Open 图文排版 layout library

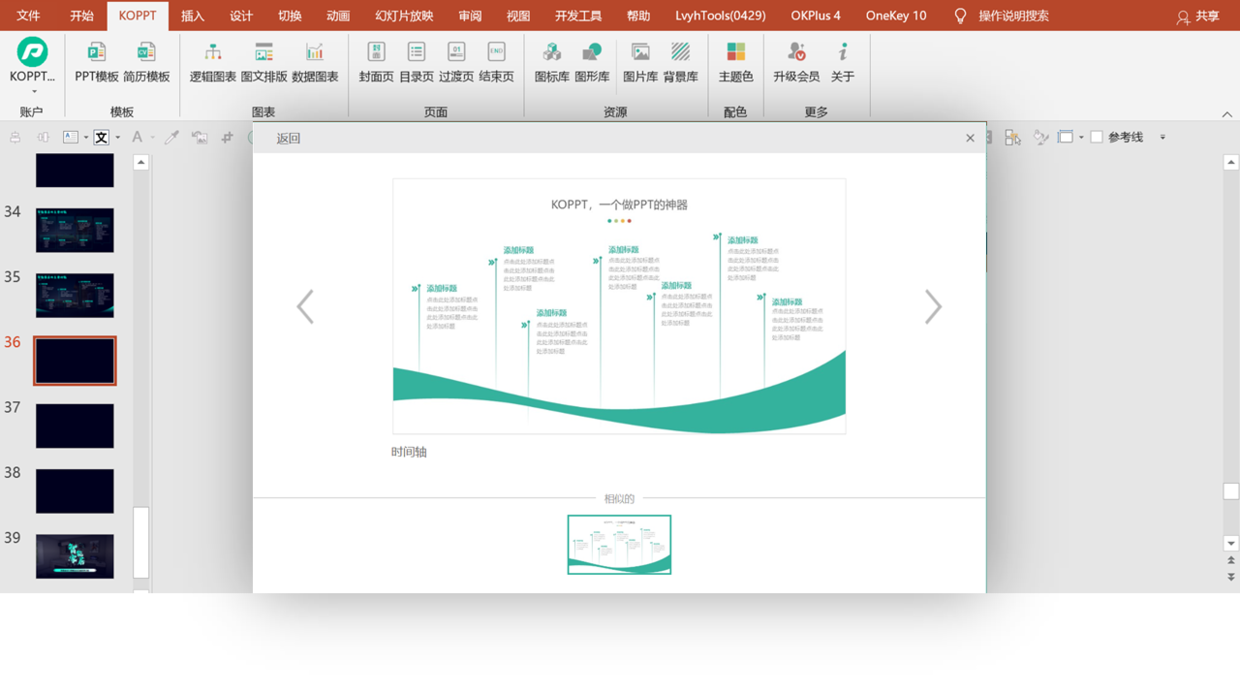click(x=264, y=62)
